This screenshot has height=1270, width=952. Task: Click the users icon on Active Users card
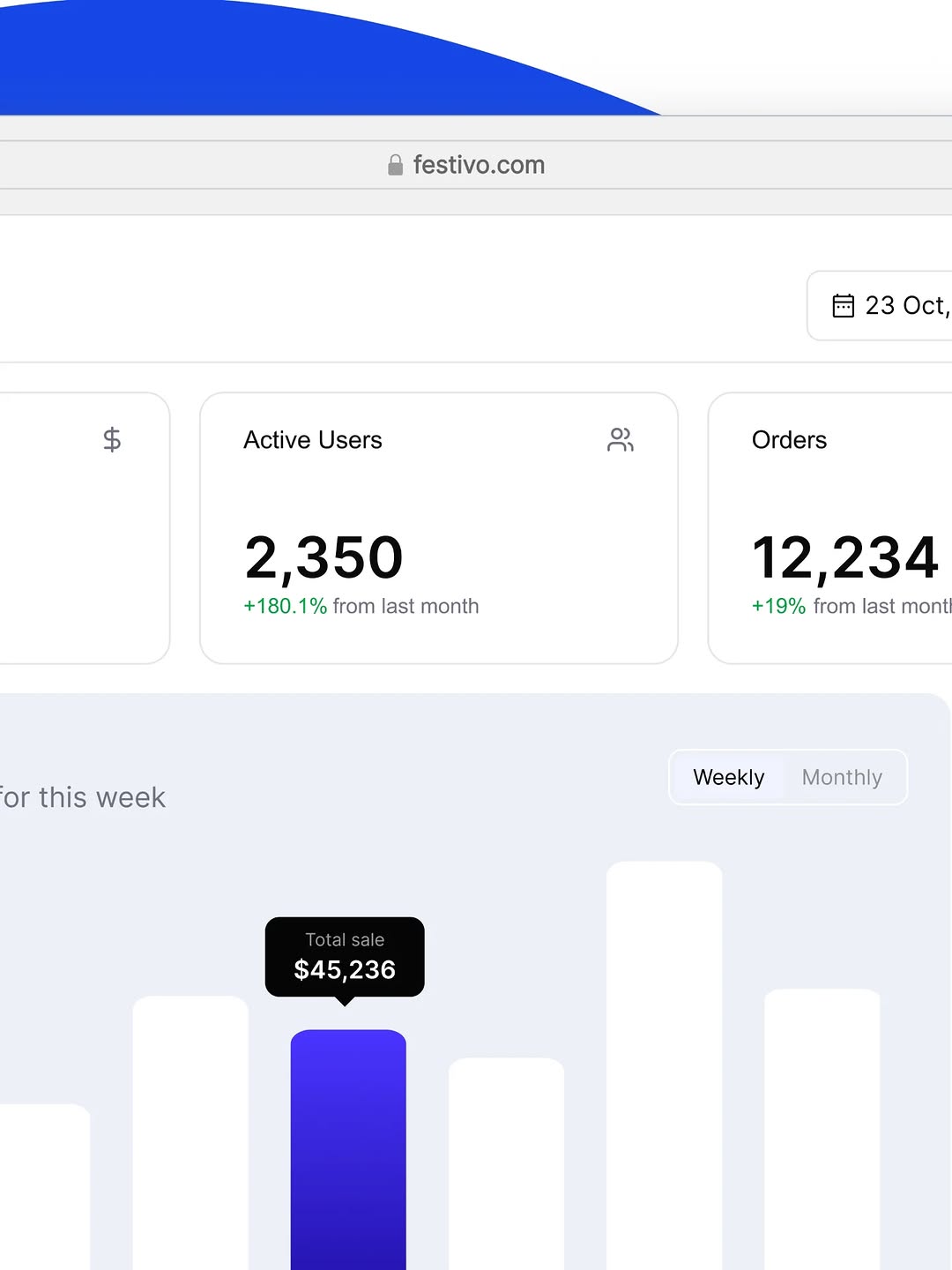621,439
